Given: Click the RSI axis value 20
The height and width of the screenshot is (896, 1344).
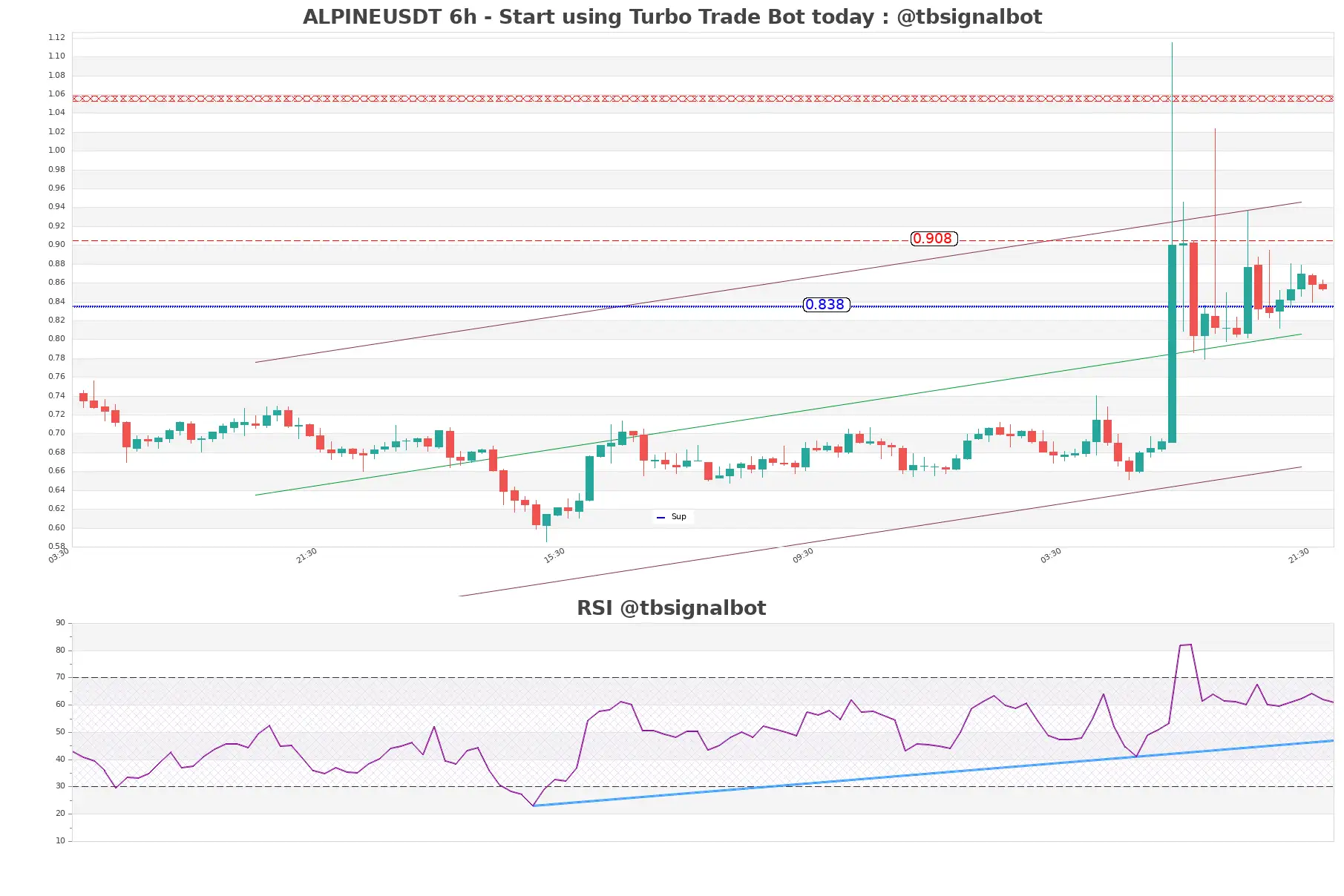Looking at the screenshot, I should pos(60,813).
